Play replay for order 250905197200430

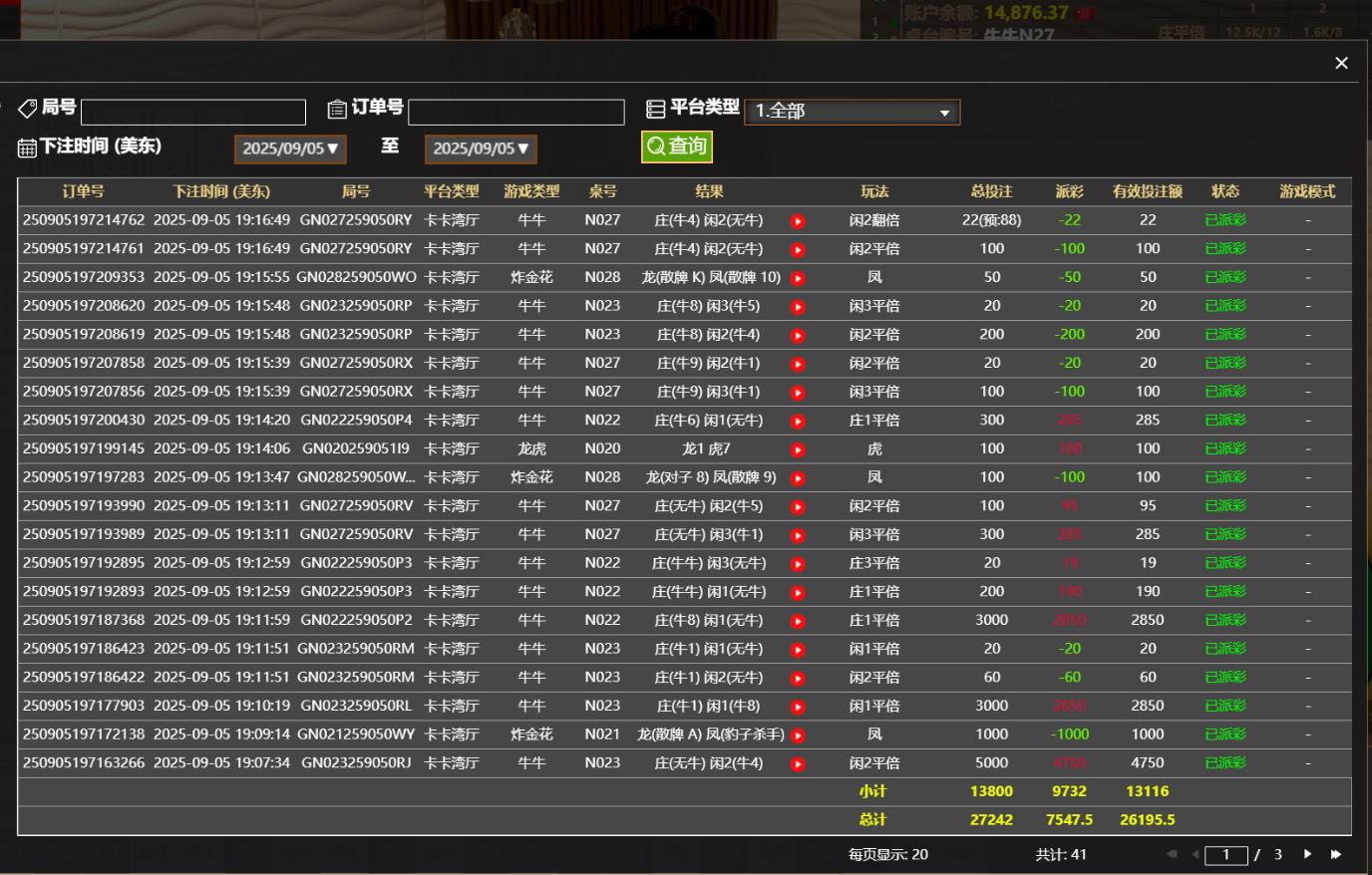798,421
